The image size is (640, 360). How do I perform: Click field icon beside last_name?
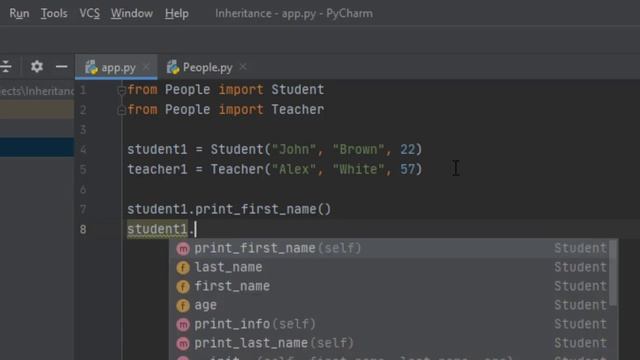pos(183,268)
